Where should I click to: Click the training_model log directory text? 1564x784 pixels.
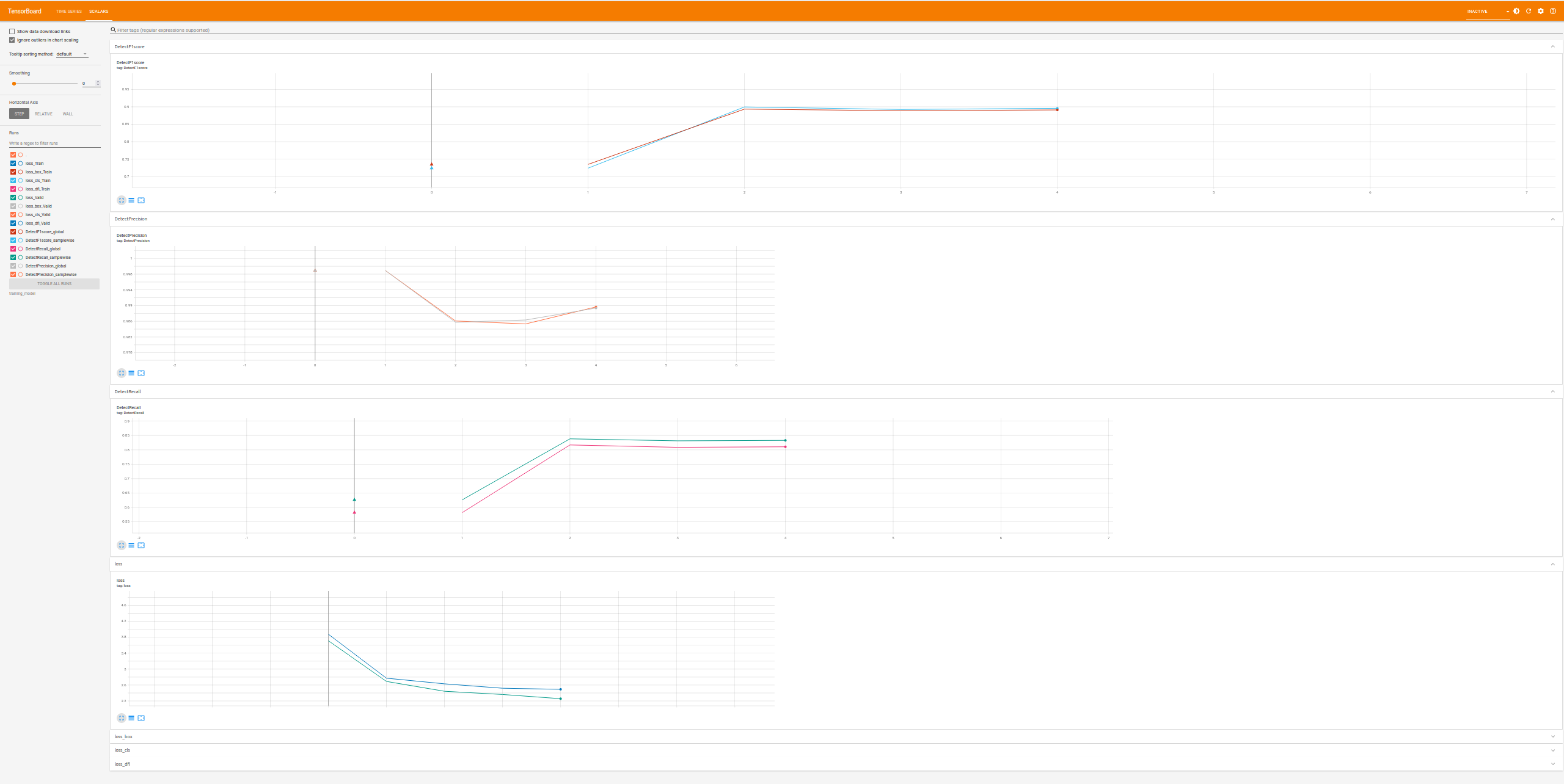(x=22, y=294)
